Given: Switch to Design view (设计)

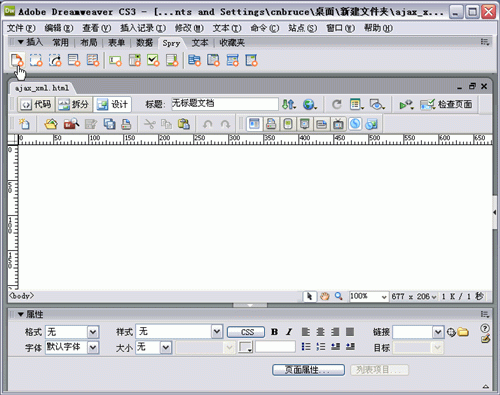Looking at the screenshot, I should 112,105.
